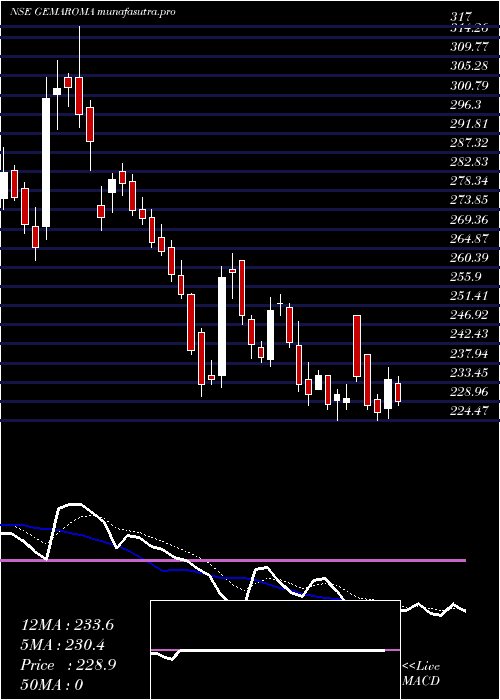Click the 264.87 price axis label

(469, 238)
